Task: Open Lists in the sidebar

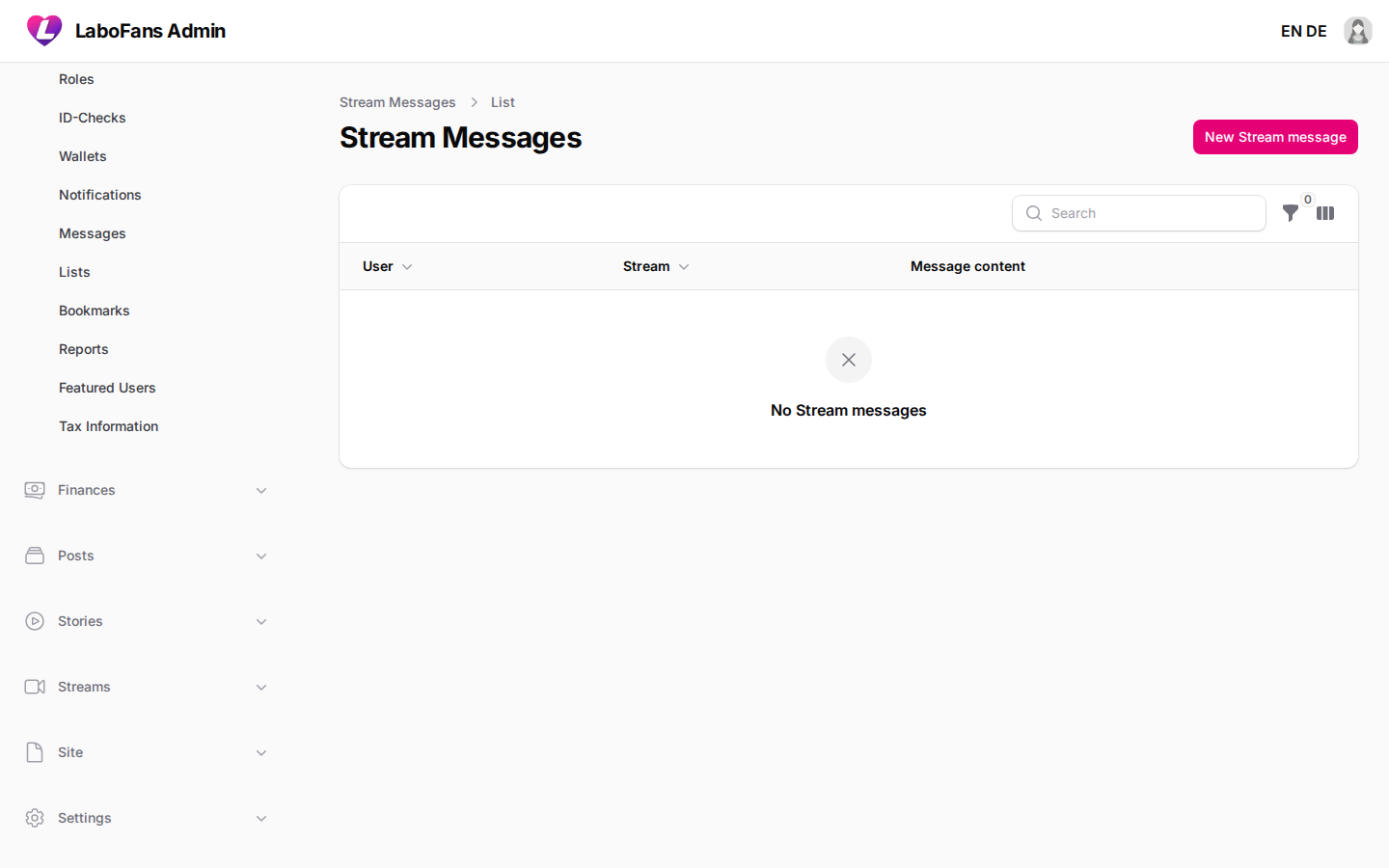Action: tap(74, 272)
